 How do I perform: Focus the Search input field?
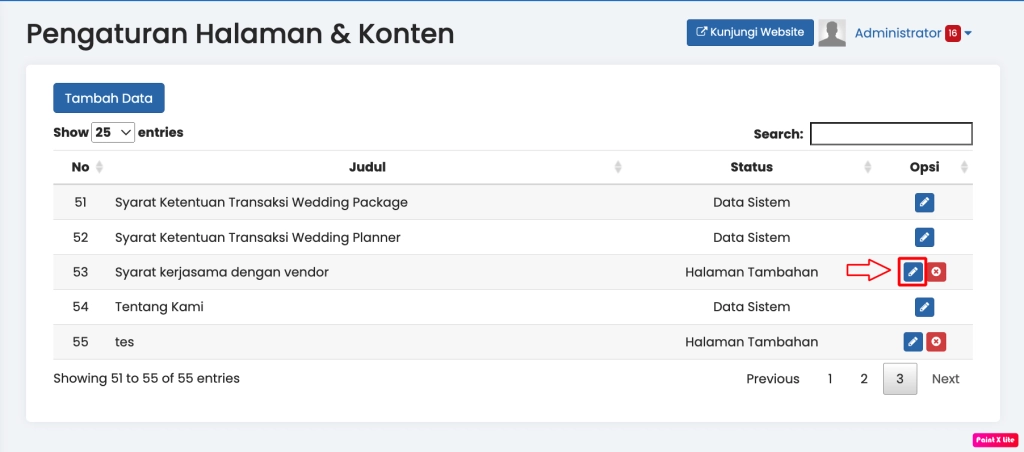pos(890,134)
